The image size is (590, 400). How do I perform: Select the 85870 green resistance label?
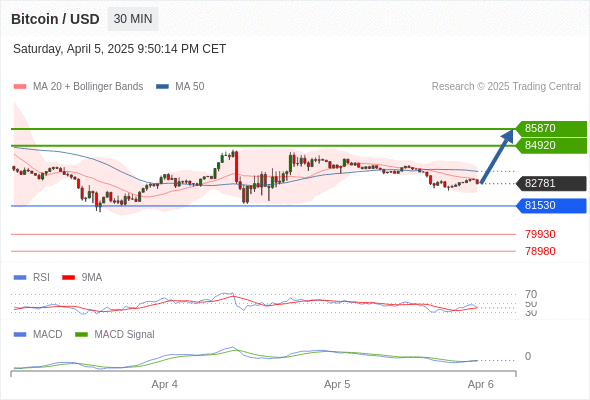tap(551, 128)
